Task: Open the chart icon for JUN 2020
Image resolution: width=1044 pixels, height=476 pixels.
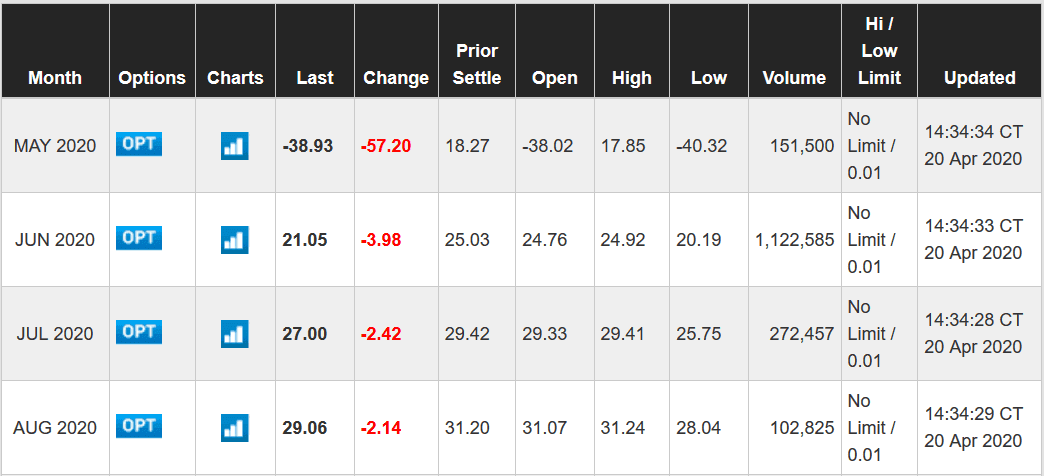Action: point(234,240)
